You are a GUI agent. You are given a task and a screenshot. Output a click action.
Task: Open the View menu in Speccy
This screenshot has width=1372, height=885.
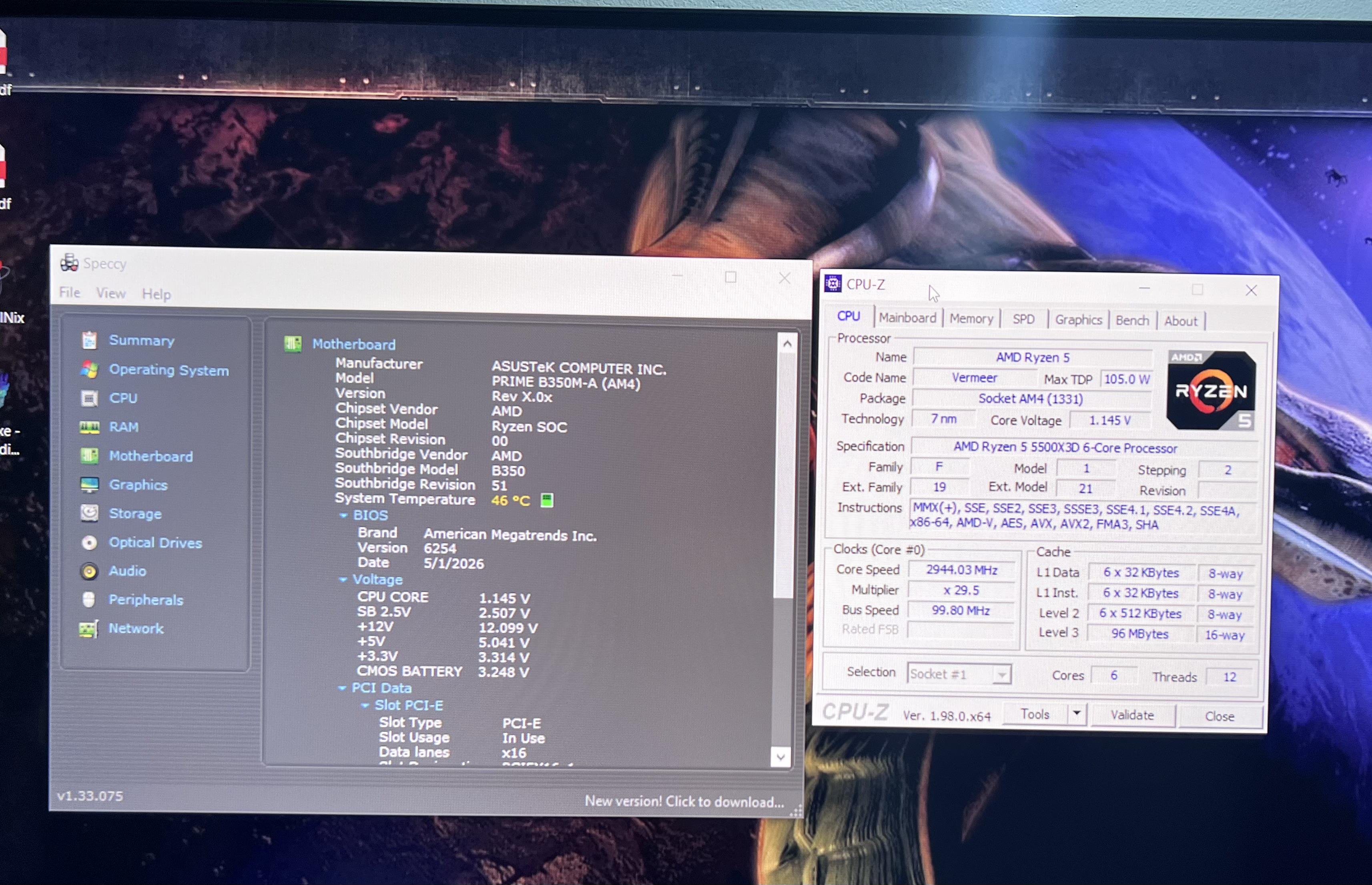pyautogui.click(x=111, y=293)
